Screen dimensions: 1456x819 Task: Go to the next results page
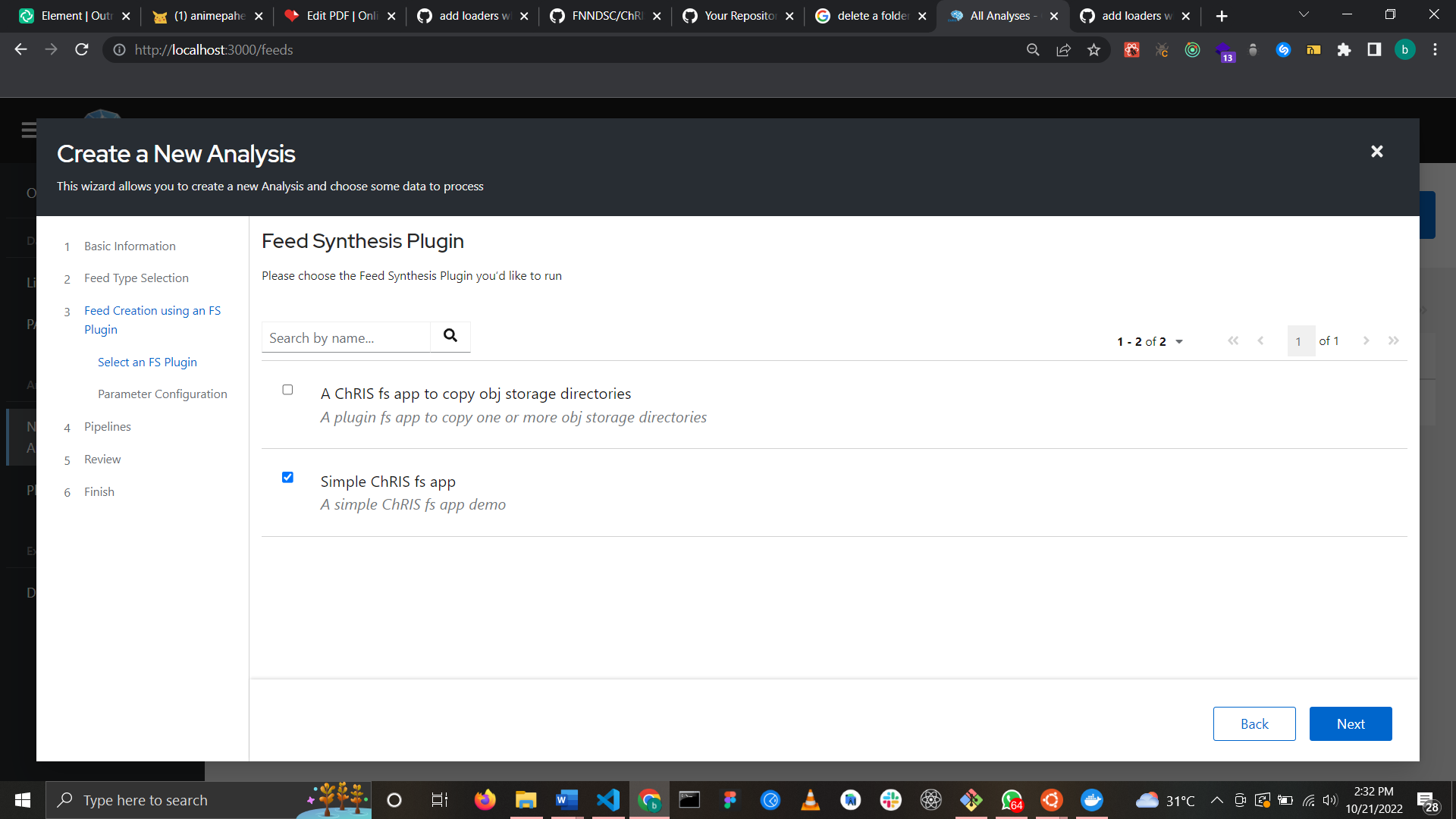tap(1366, 341)
